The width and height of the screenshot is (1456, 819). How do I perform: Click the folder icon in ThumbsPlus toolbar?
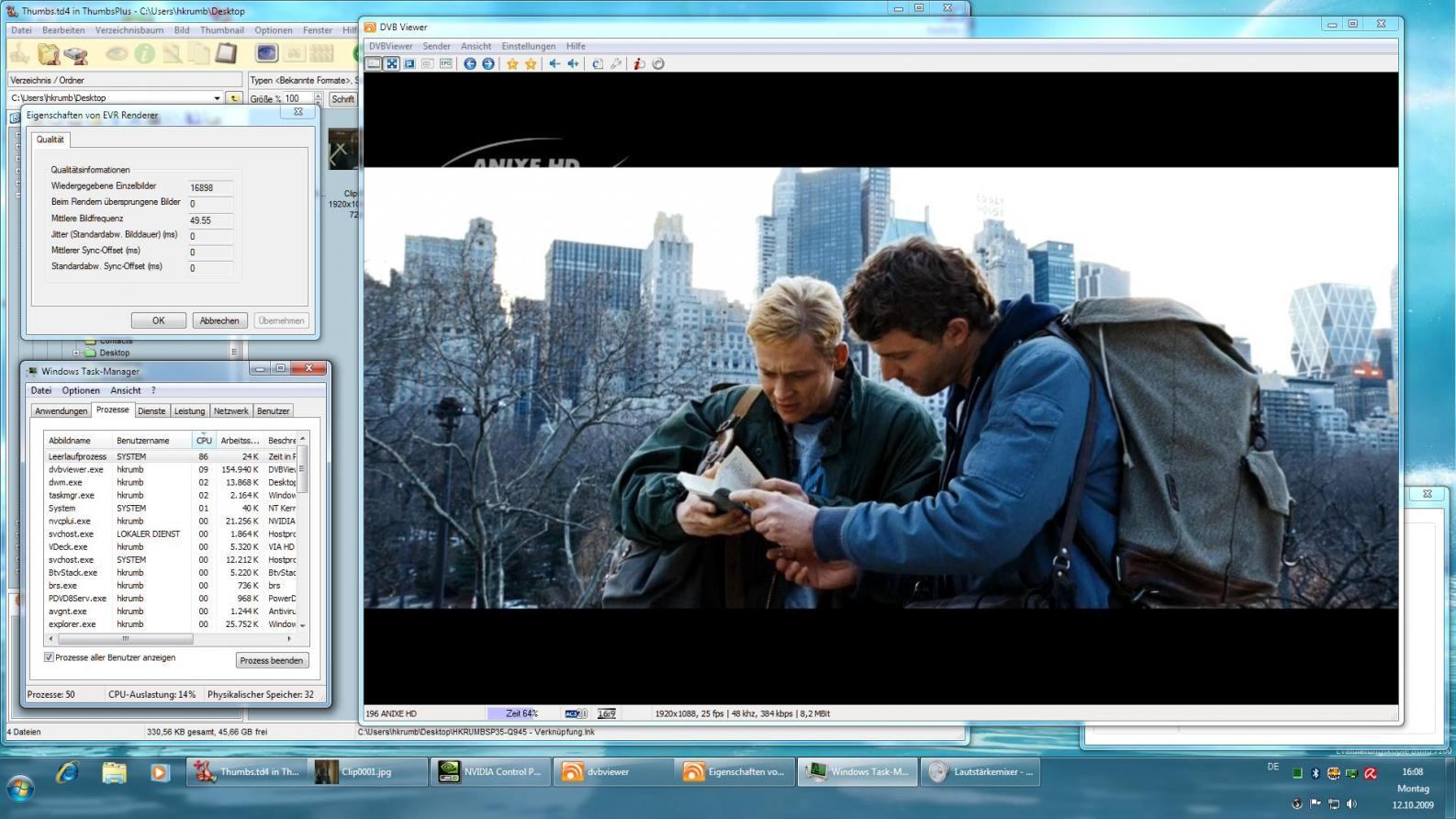pos(49,54)
